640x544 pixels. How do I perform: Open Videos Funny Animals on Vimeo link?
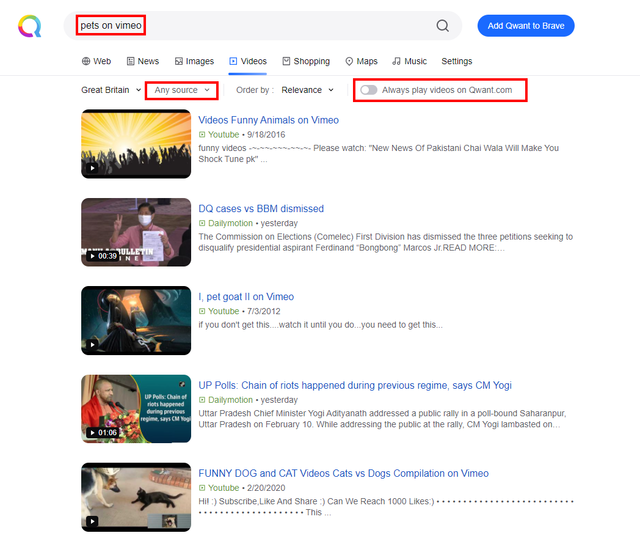pos(269,120)
